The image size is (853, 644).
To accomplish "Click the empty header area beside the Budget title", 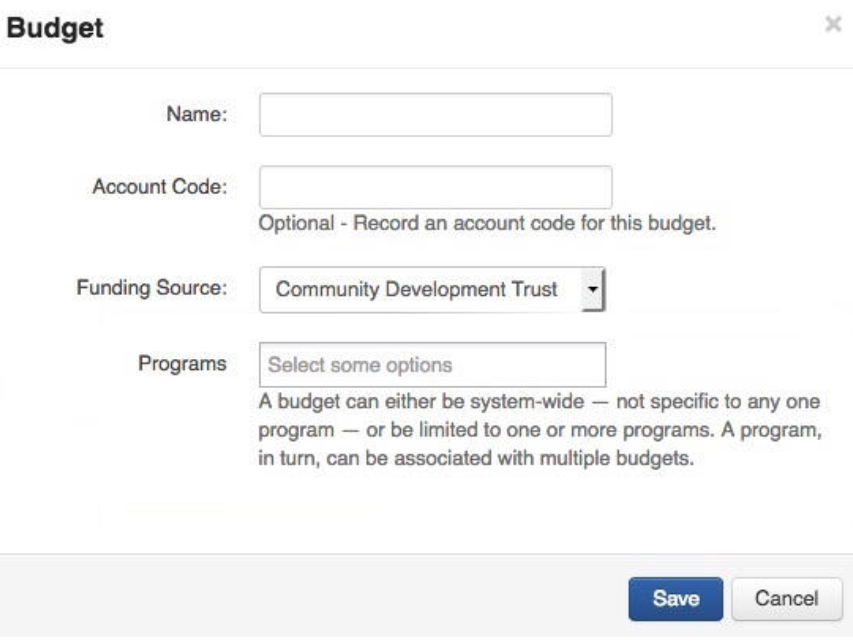I will (450, 30).
